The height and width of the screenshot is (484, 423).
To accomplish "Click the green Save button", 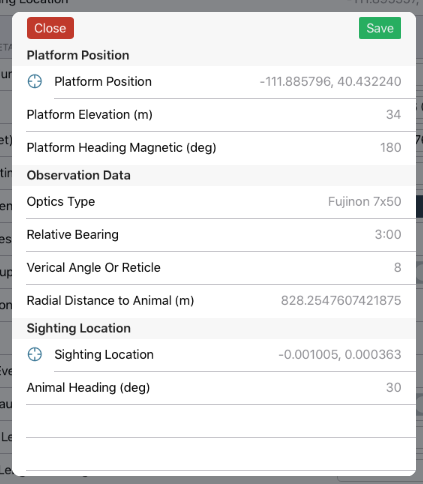I will pyautogui.click(x=380, y=28).
